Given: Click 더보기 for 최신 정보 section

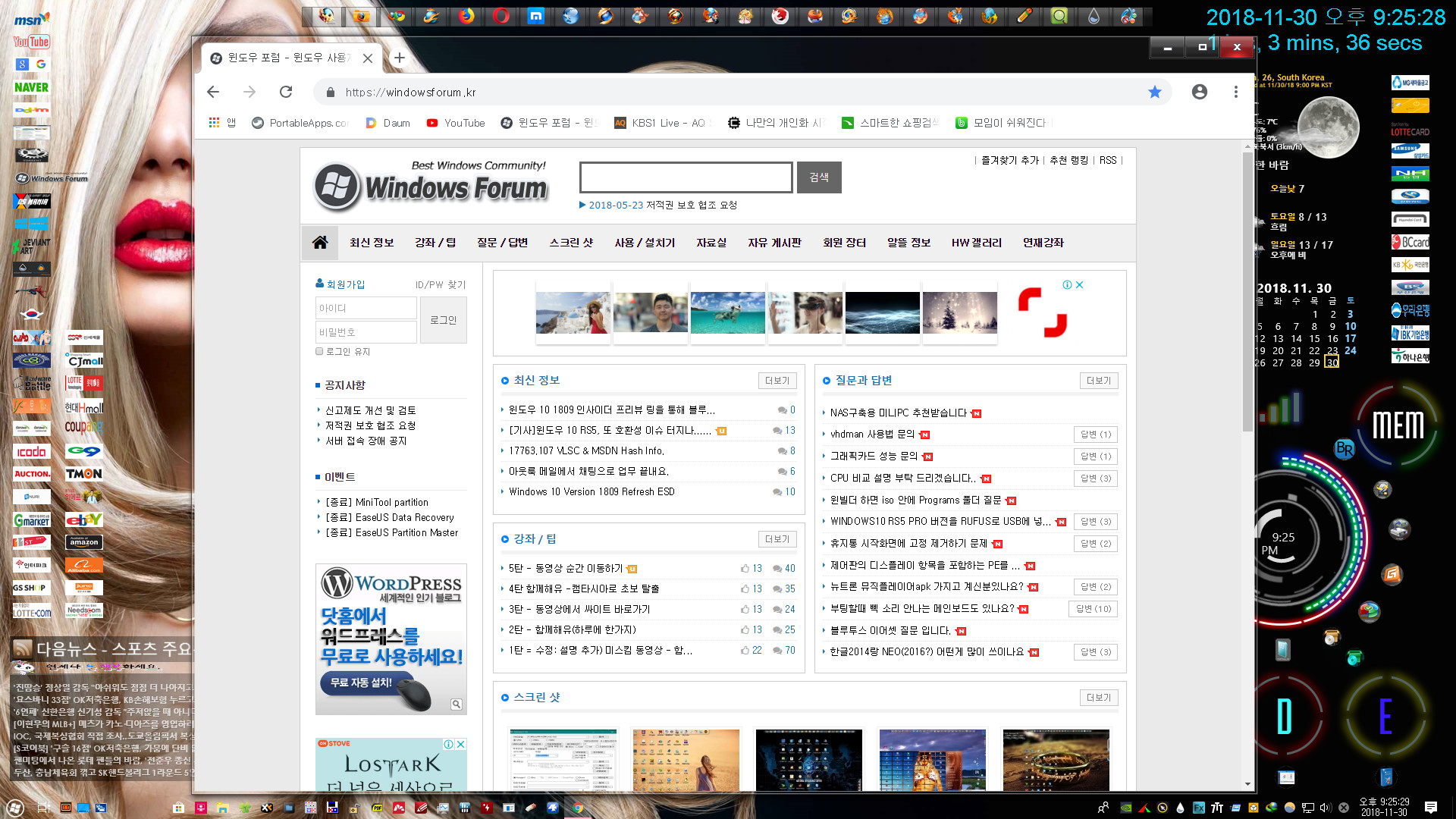Looking at the screenshot, I should click(777, 381).
